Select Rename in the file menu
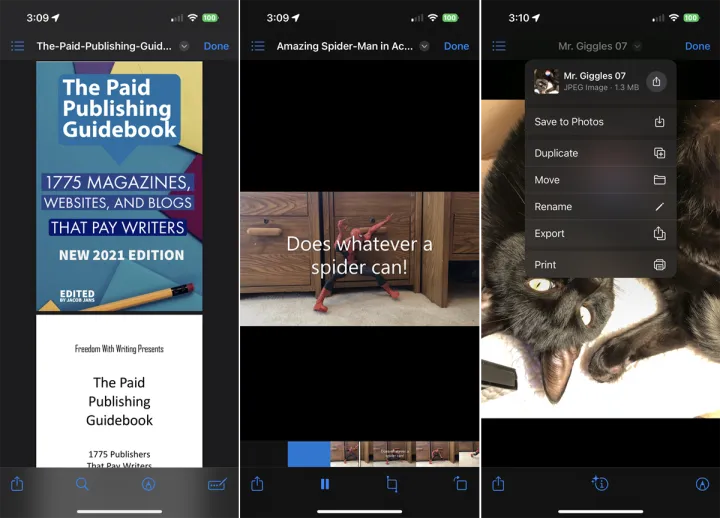The height and width of the screenshot is (518, 720). tap(599, 207)
